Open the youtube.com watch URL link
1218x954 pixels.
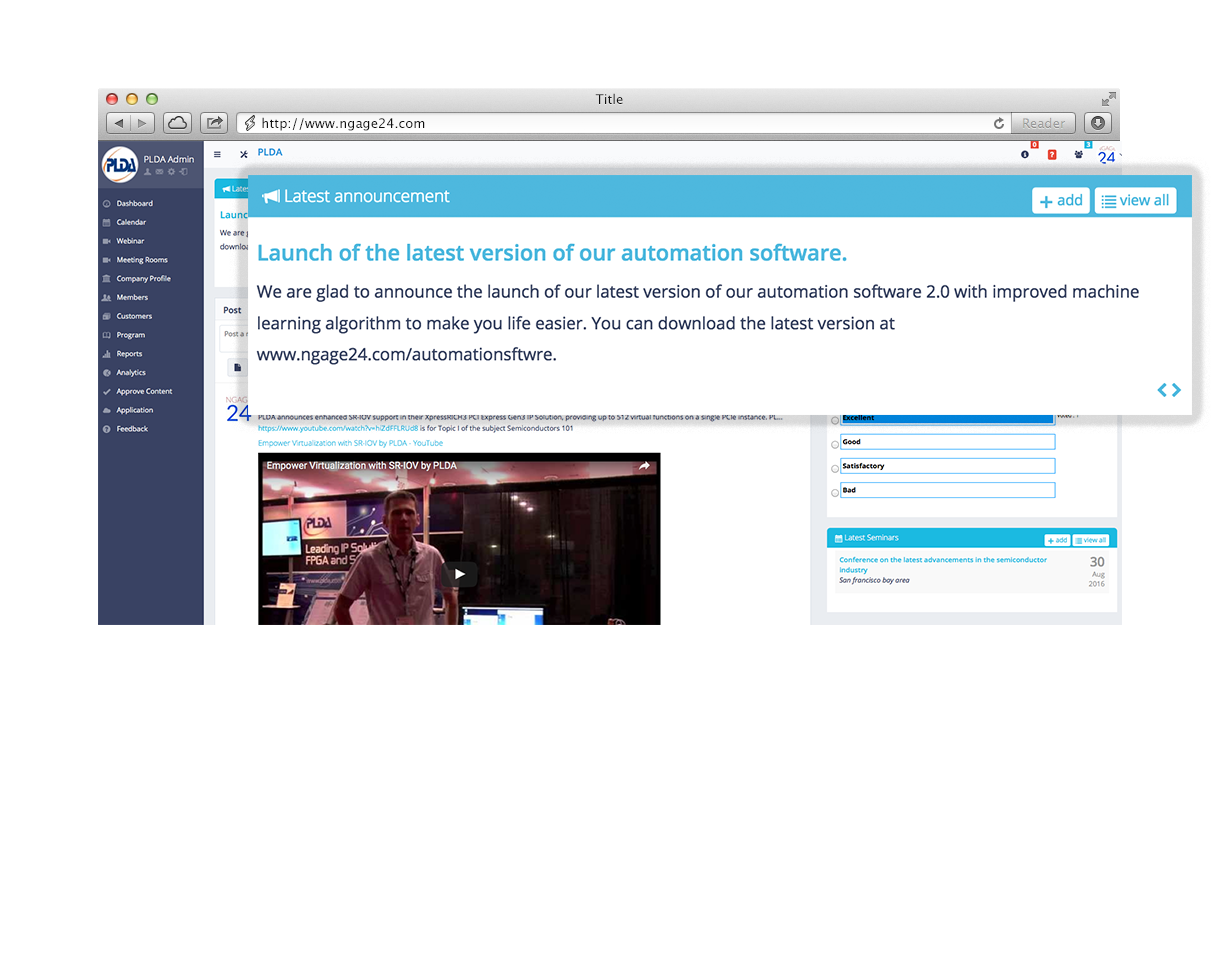pos(338,427)
